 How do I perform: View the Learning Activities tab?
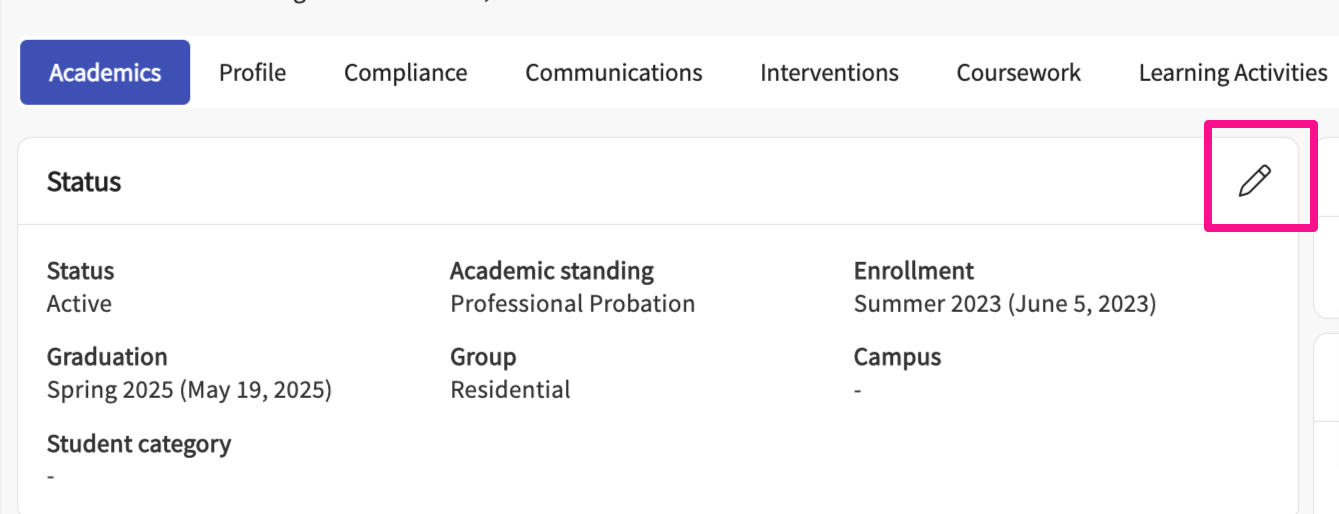[x=1232, y=73]
